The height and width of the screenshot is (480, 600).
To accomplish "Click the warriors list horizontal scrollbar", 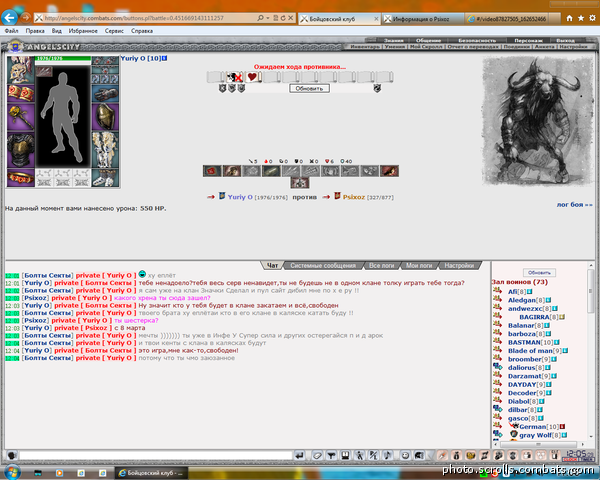I will pyautogui.click(x=539, y=444).
